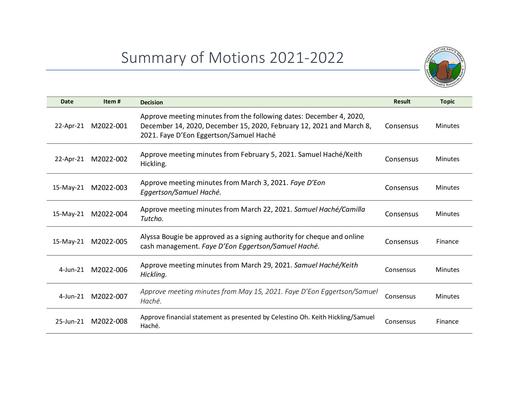Click the 25-Jun-21 date
Screen dimensions: 512x395
(x=70, y=321)
